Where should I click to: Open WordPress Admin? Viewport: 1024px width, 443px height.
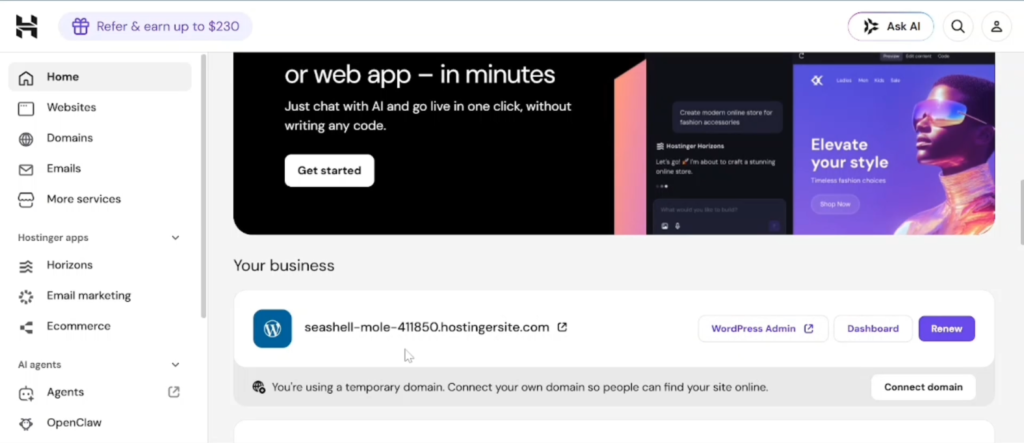(x=763, y=329)
